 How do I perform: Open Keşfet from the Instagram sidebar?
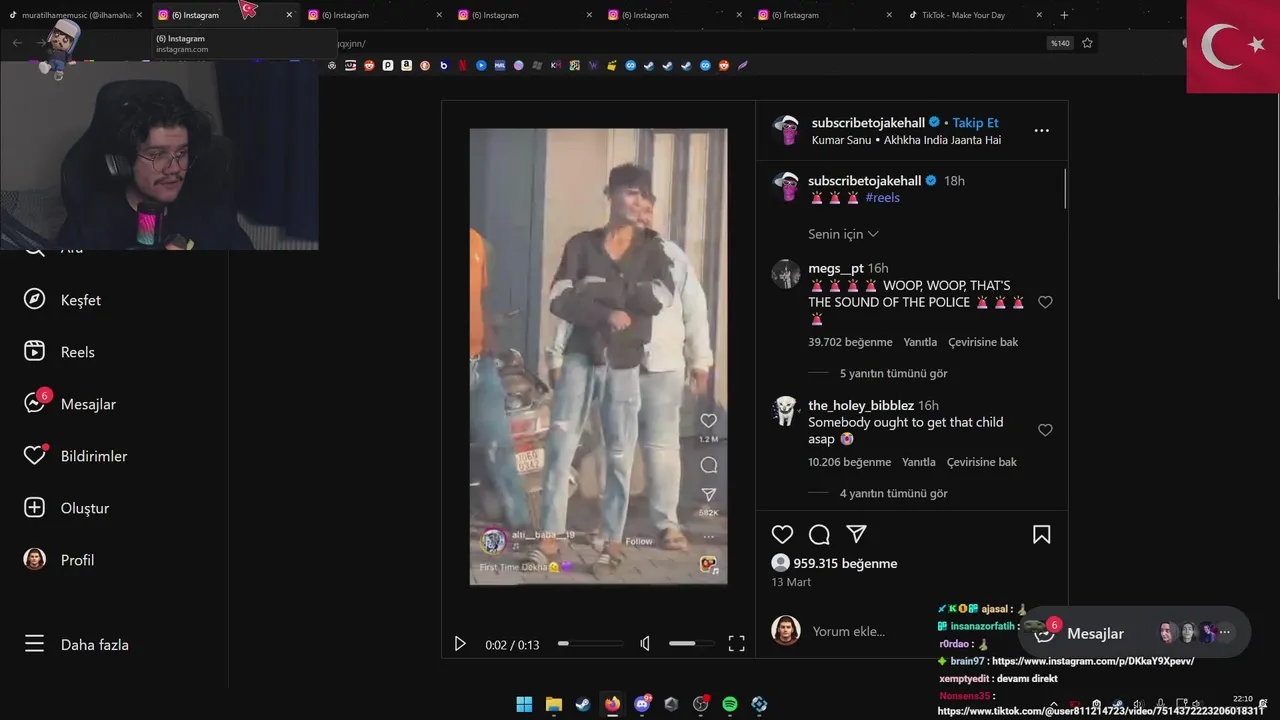[x=62, y=300]
